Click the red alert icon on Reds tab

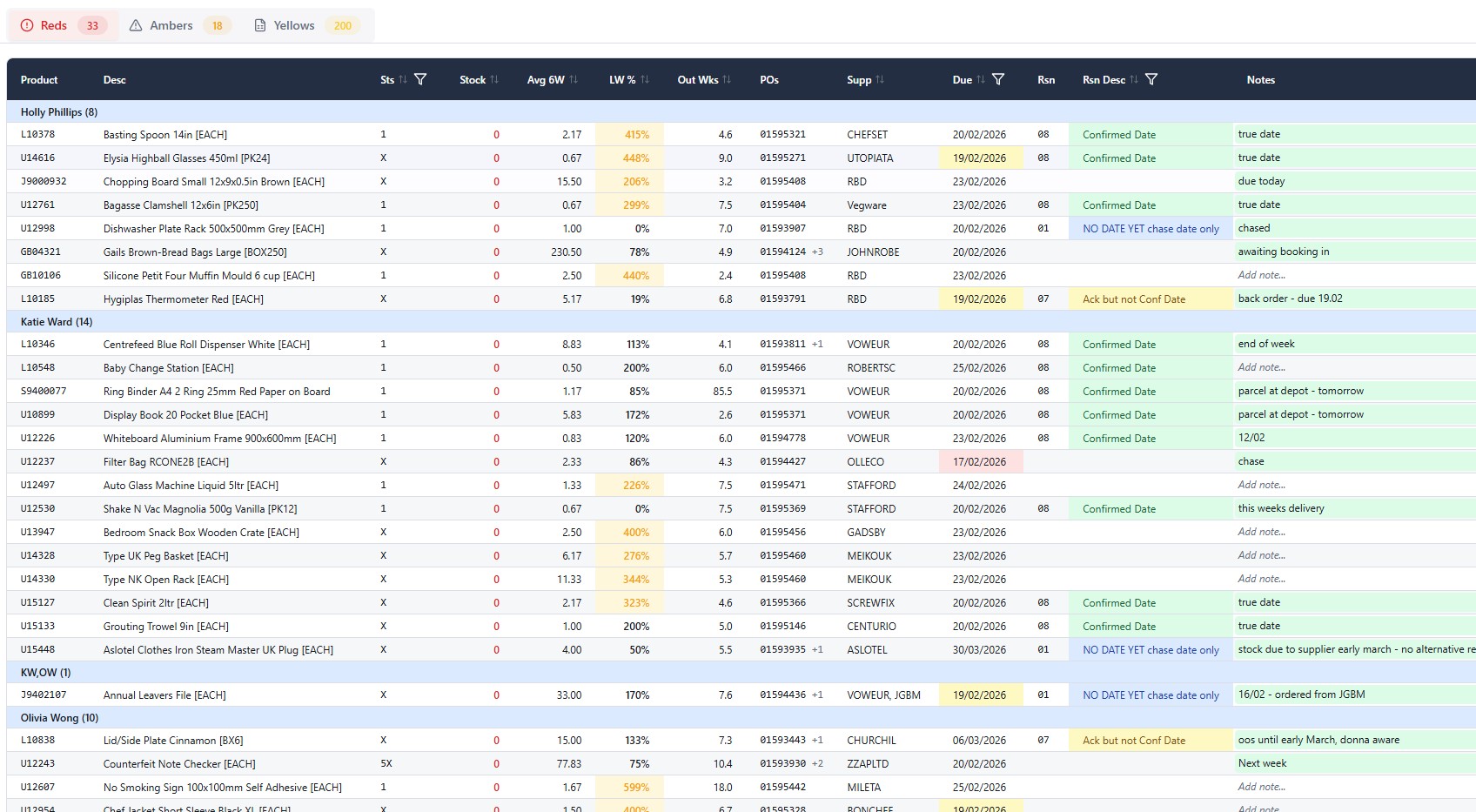coord(27,25)
